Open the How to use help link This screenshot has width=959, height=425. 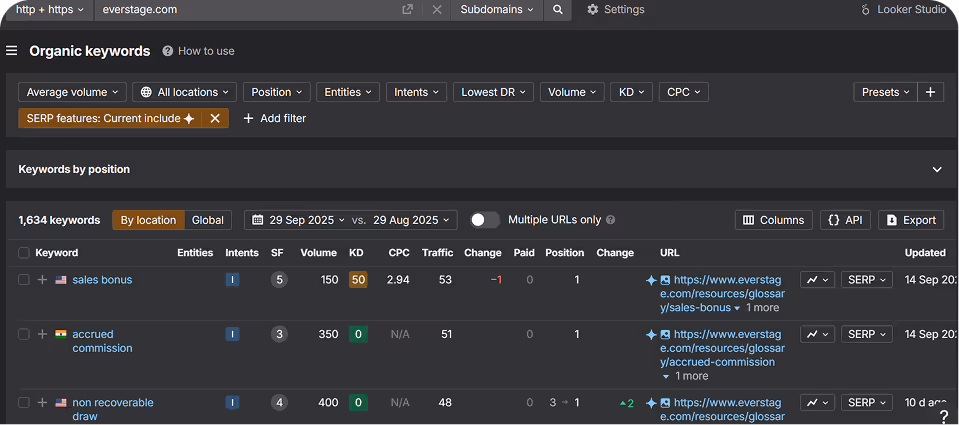tap(198, 51)
